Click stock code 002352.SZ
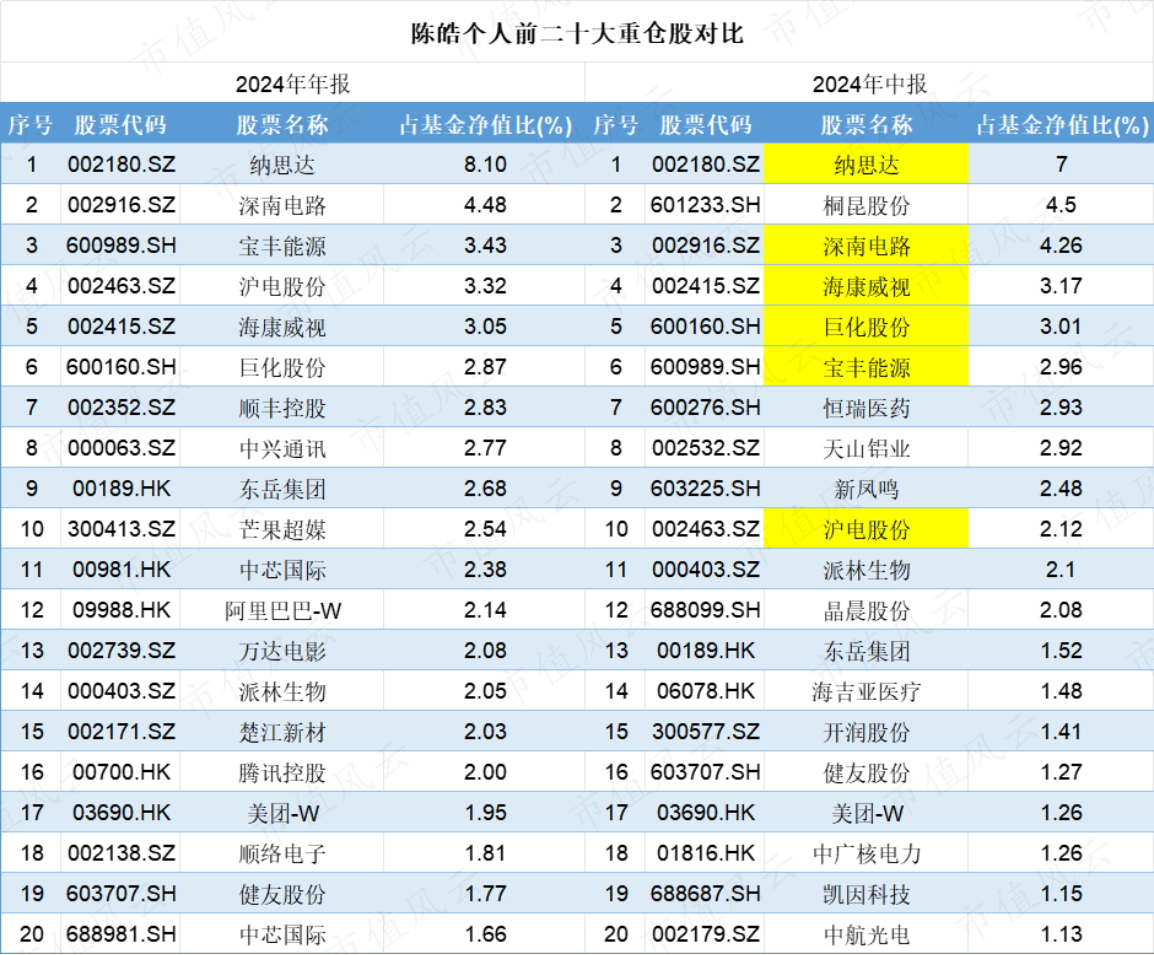 (121, 407)
